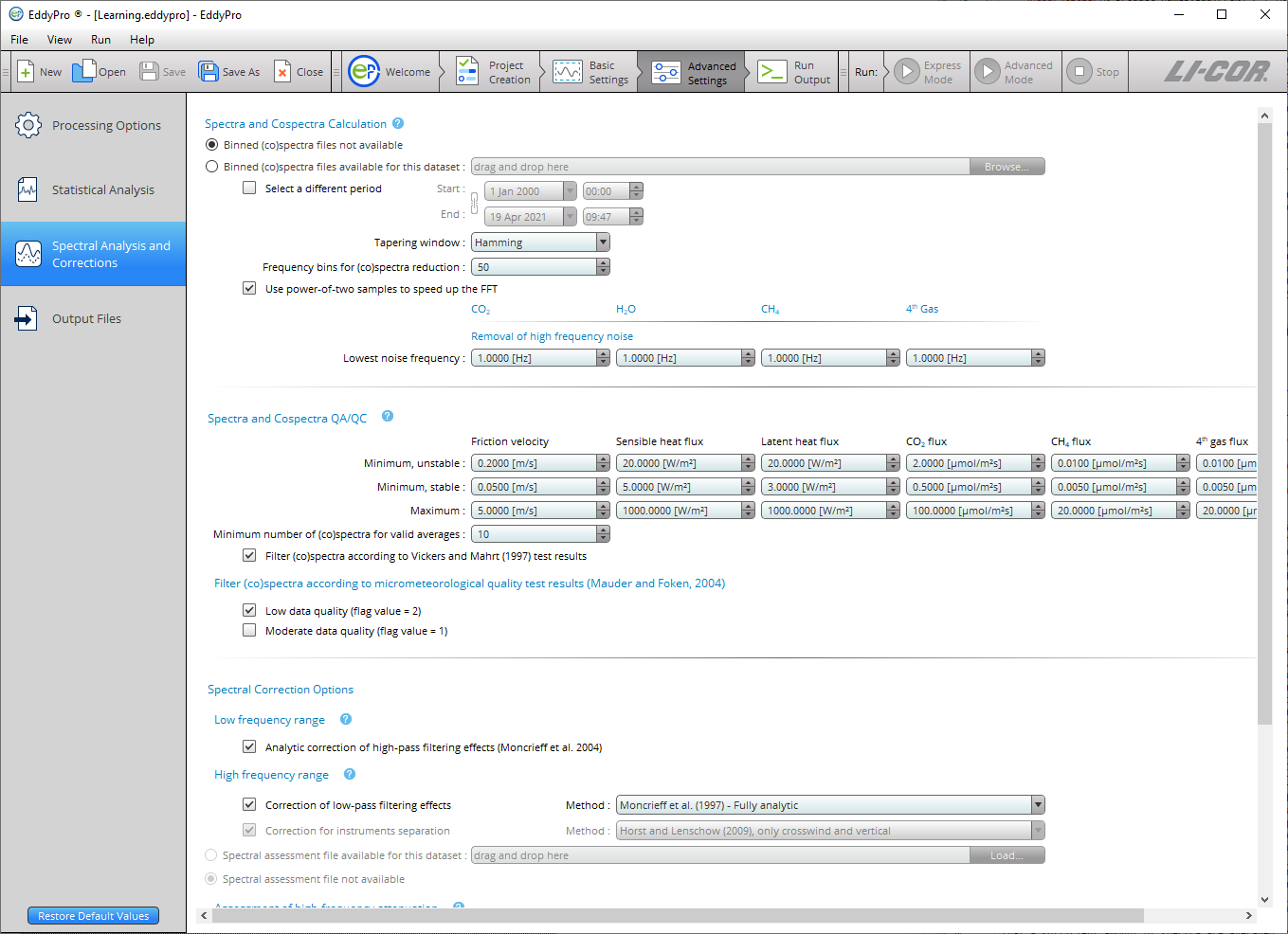Image resolution: width=1288 pixels, height=934 pixels.
Task: Click the New project icon
Action: pyautogui.click(x=27, y=72)
